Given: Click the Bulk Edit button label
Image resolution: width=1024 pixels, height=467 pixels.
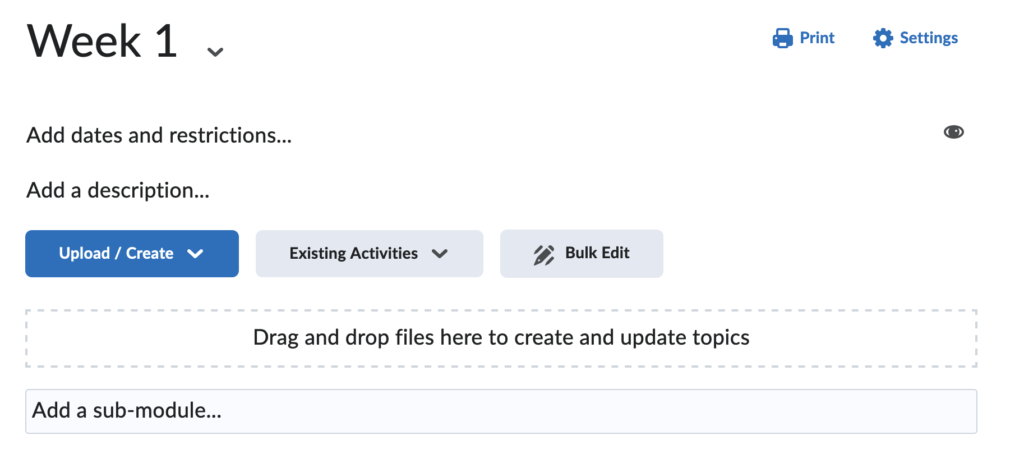Looking at the screenshot, I should pyautogui.click(x=598, y=253).
